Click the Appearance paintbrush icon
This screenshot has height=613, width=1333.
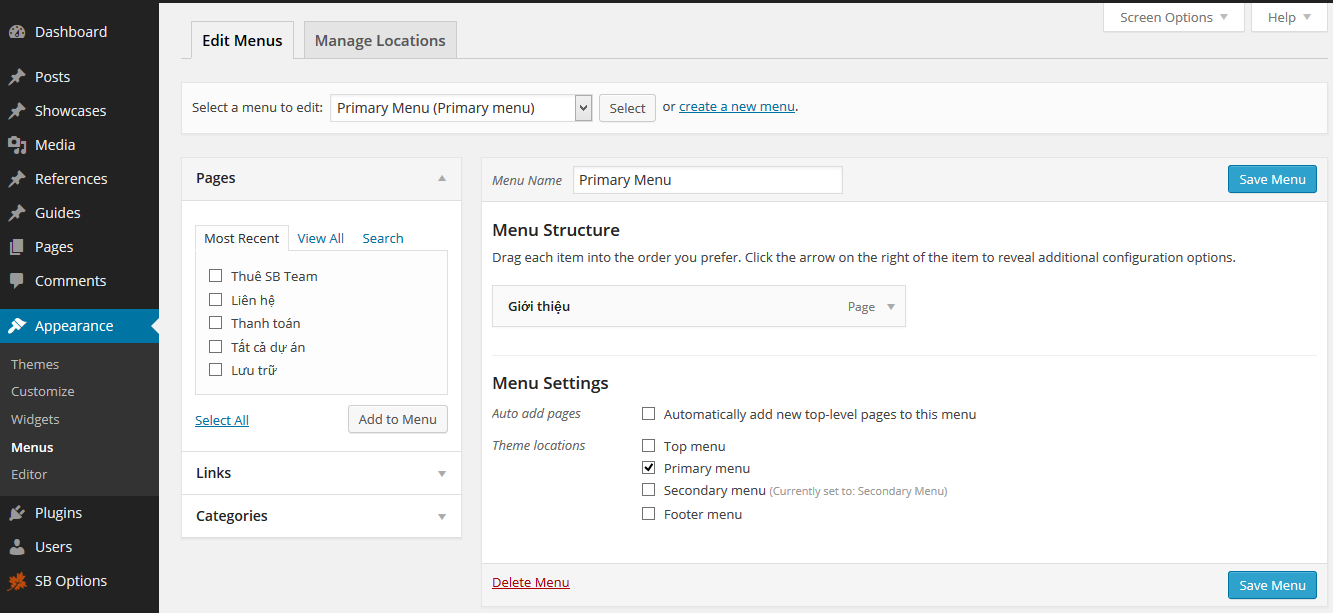(17, 326)
